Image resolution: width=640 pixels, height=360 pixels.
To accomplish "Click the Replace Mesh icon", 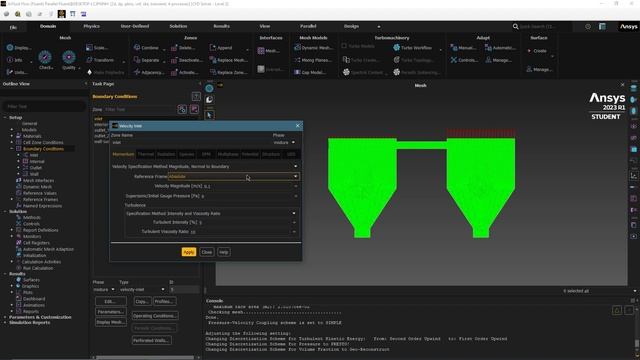I will [213, 60].
